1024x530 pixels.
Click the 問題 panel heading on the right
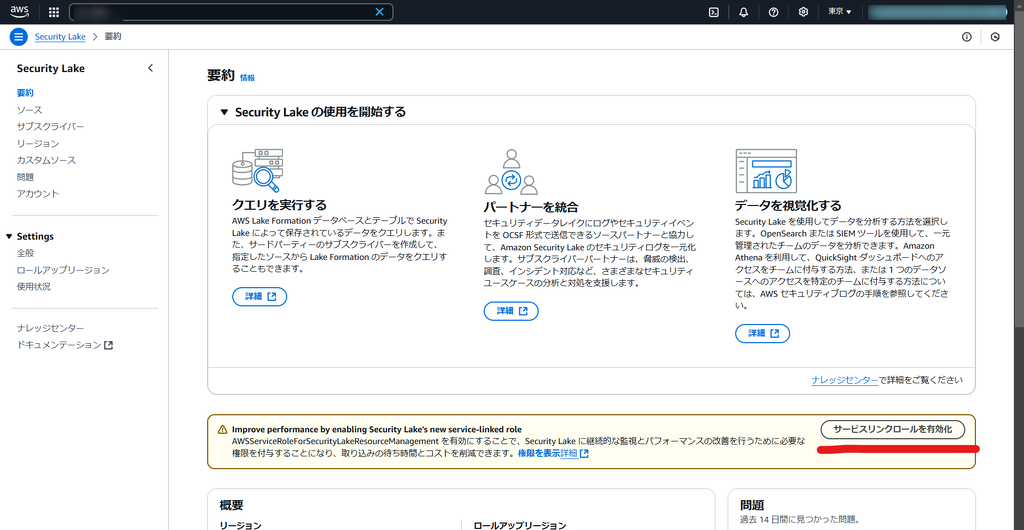point(752,506)
